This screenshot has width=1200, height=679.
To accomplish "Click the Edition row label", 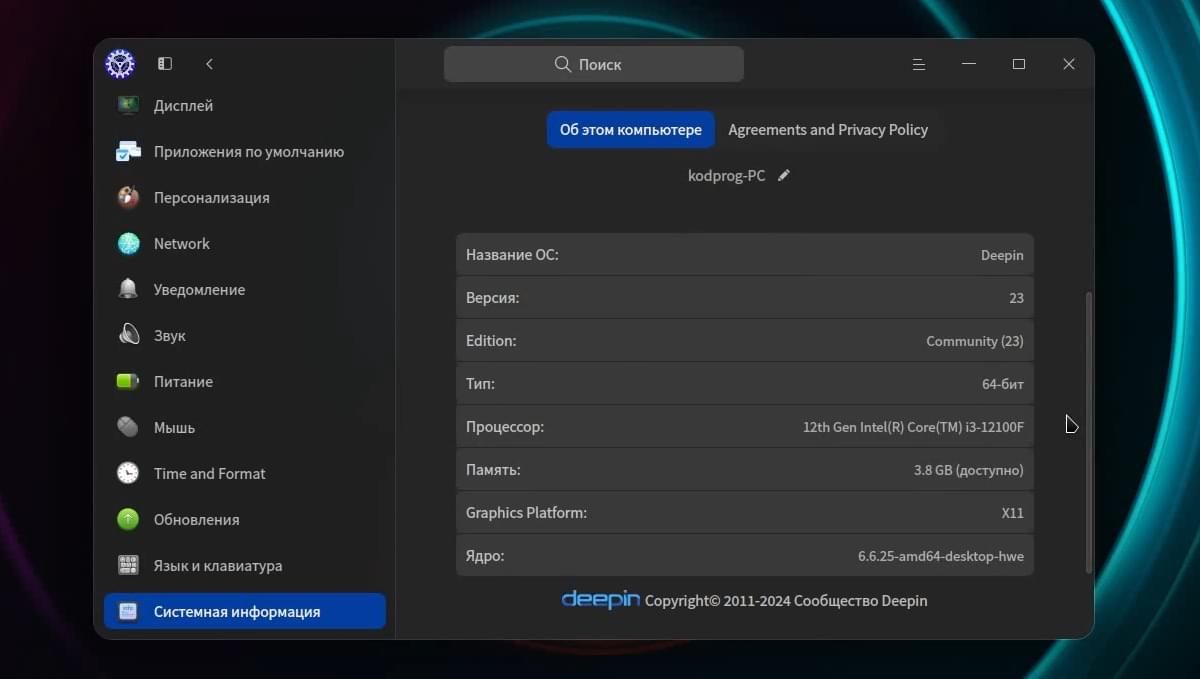I will [491, 340].
